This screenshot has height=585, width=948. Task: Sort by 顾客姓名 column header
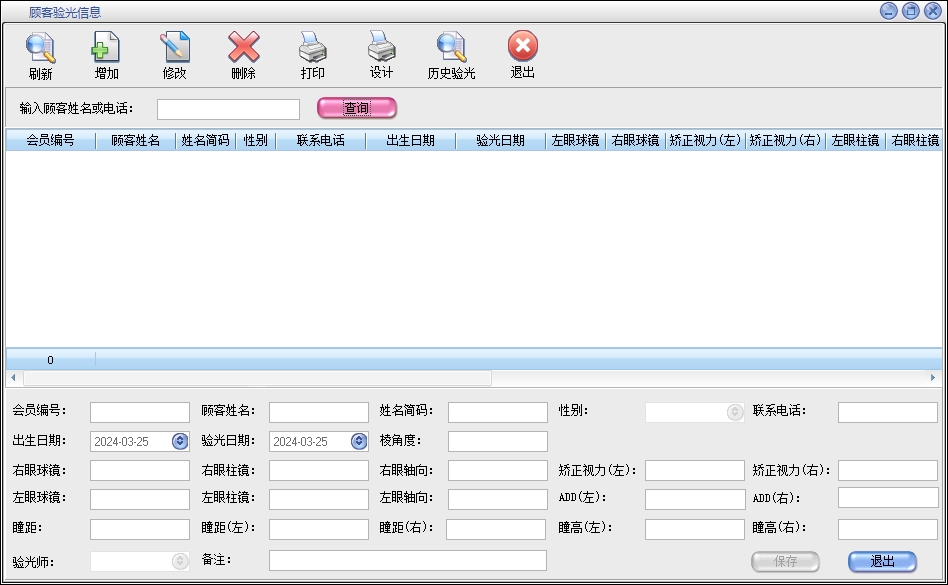(135, 141)
